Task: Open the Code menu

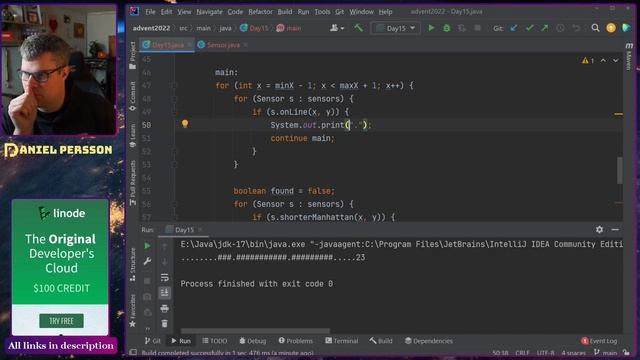Action: pos(235,12)
